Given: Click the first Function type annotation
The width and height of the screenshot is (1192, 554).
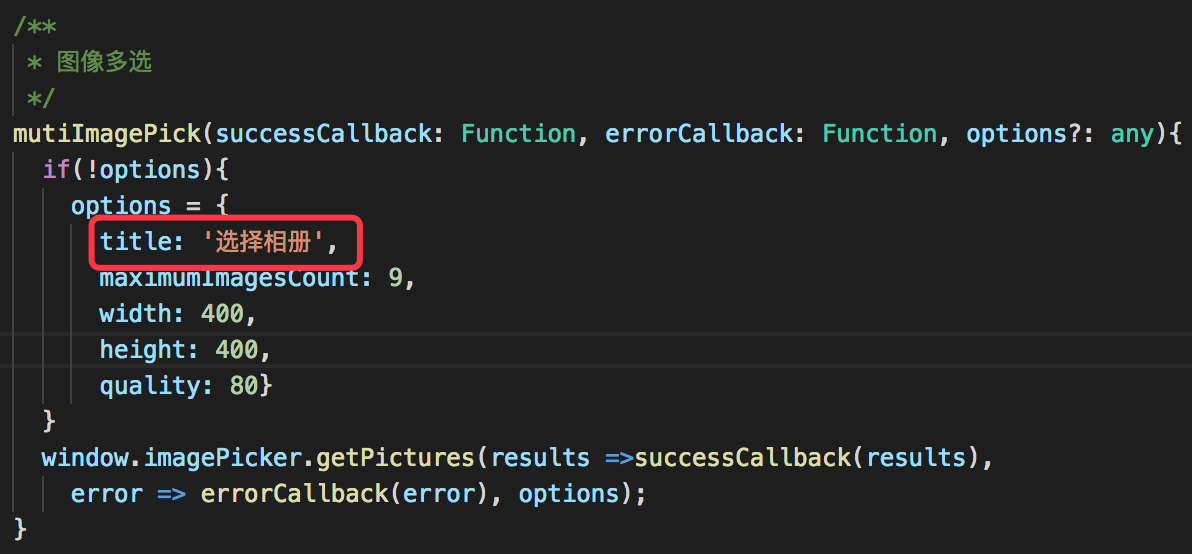Looking at the screenshot, I should tap(518, 134).
